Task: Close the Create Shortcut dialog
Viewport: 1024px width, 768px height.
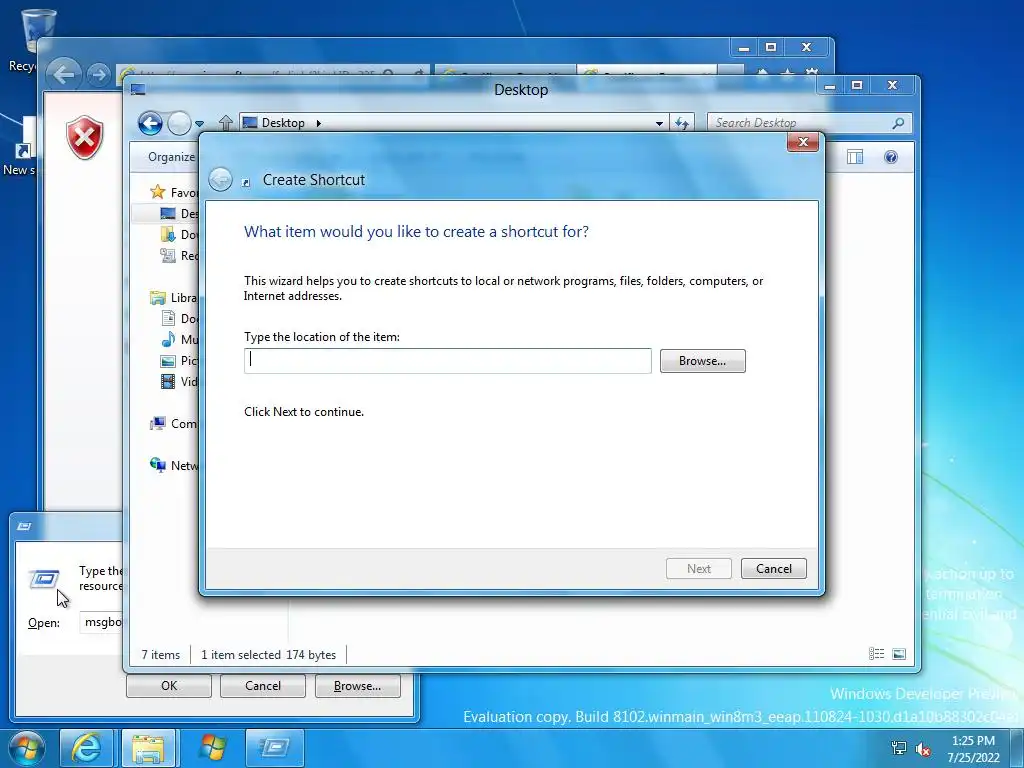Action: tap(803, 142)
